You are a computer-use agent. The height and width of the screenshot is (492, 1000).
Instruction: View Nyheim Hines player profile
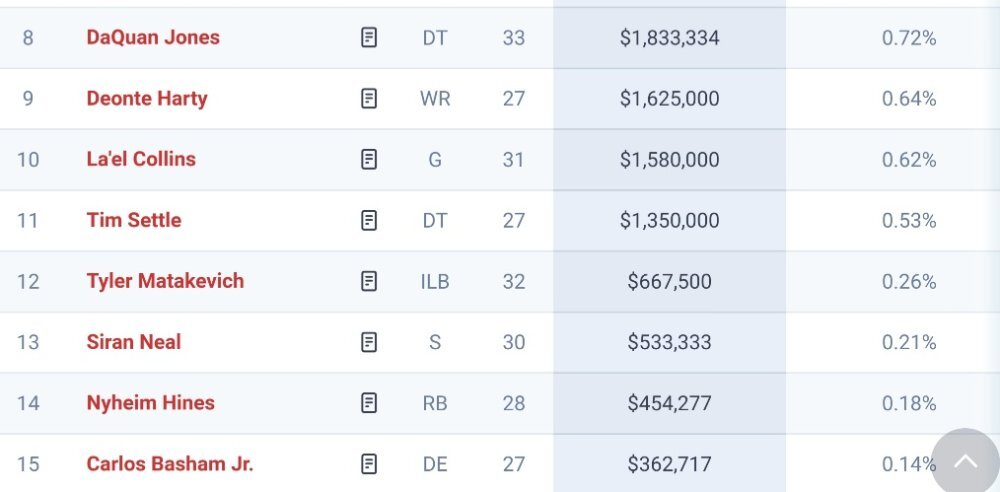point(151,403)
